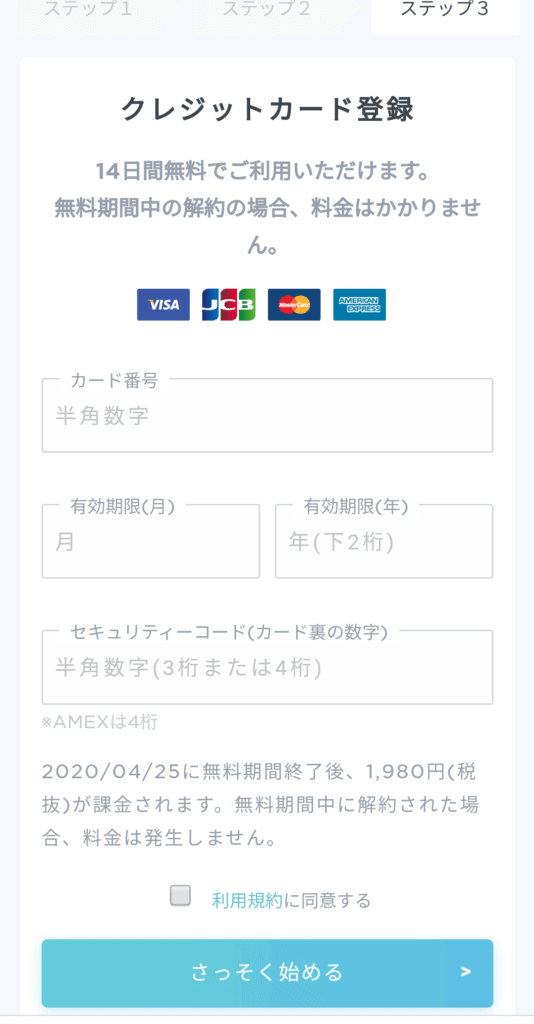The width and height of the screenshot is (534, 1024).
Task: Focus the 有効期限(月) month field
Action: 151,541
